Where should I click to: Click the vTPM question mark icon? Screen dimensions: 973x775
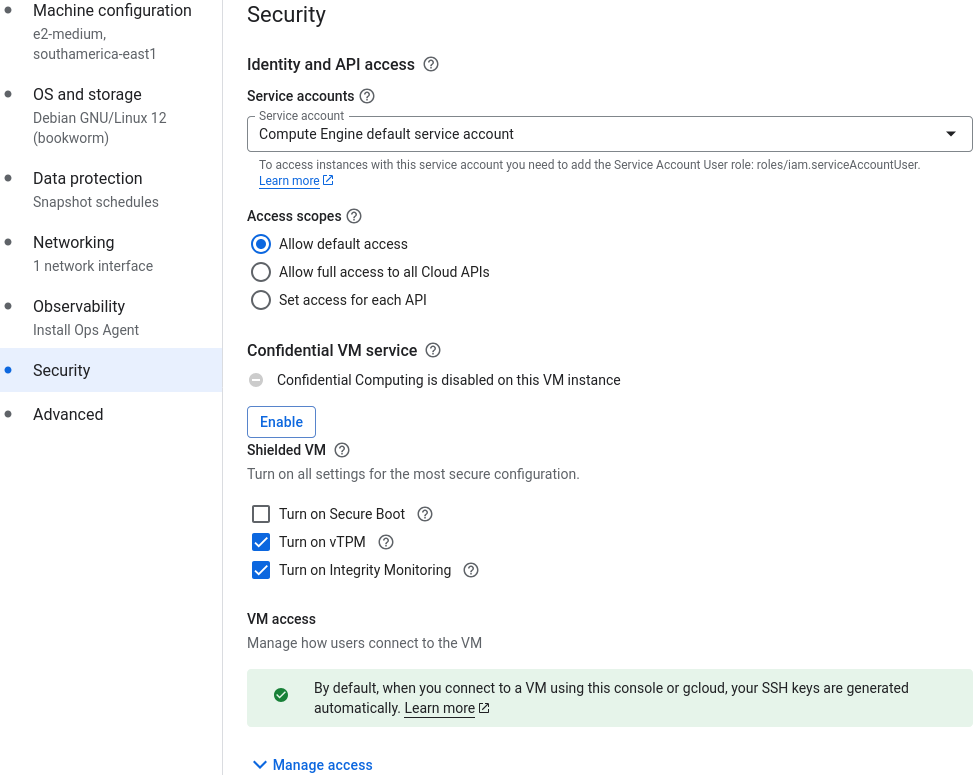(x=386, y=541)
